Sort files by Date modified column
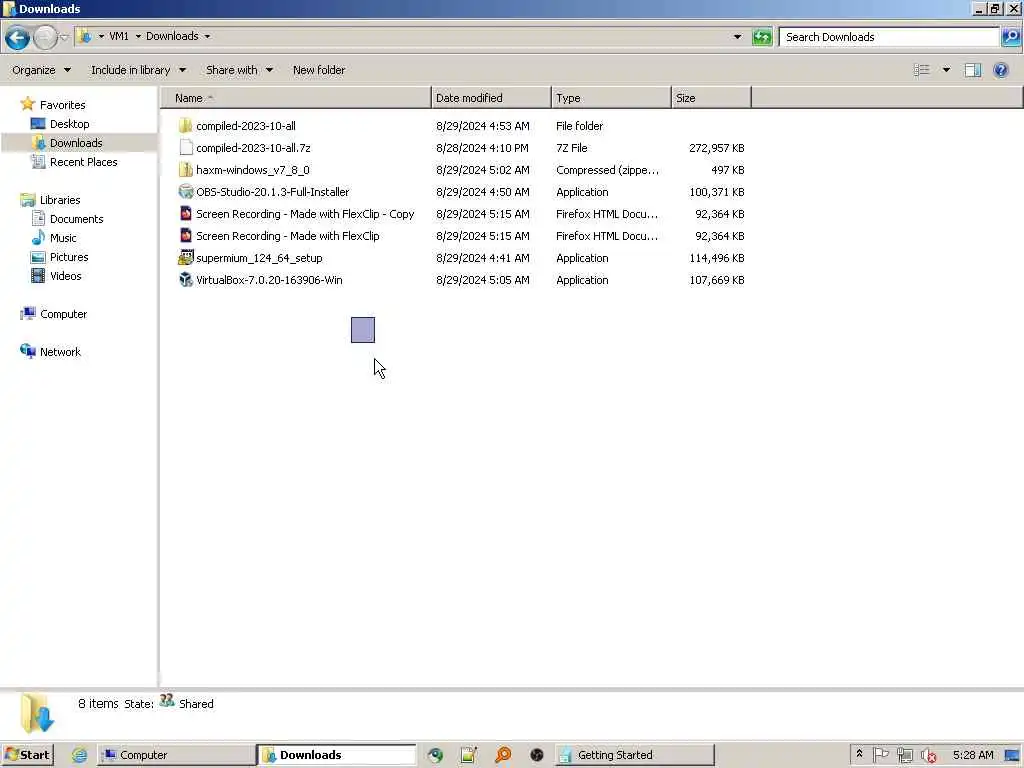Image resolution: width=1024 pixels, height=768 pixels. [491, 98]
